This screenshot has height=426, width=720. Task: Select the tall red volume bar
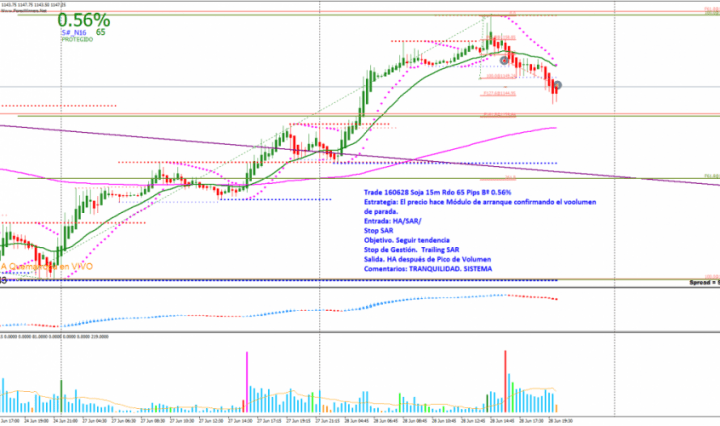506,380
